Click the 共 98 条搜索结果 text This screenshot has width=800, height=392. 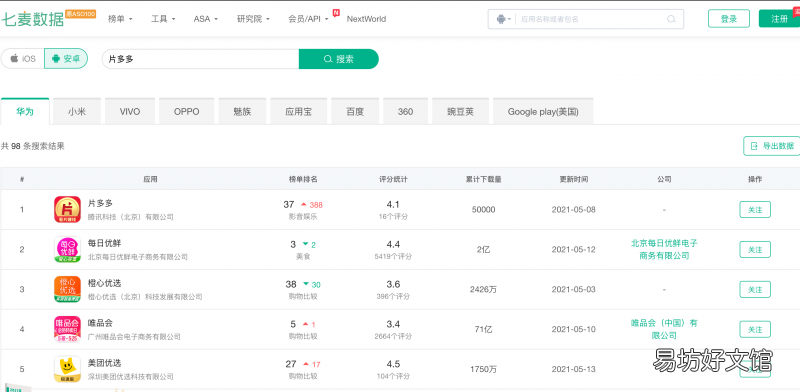tap(33, 146)
